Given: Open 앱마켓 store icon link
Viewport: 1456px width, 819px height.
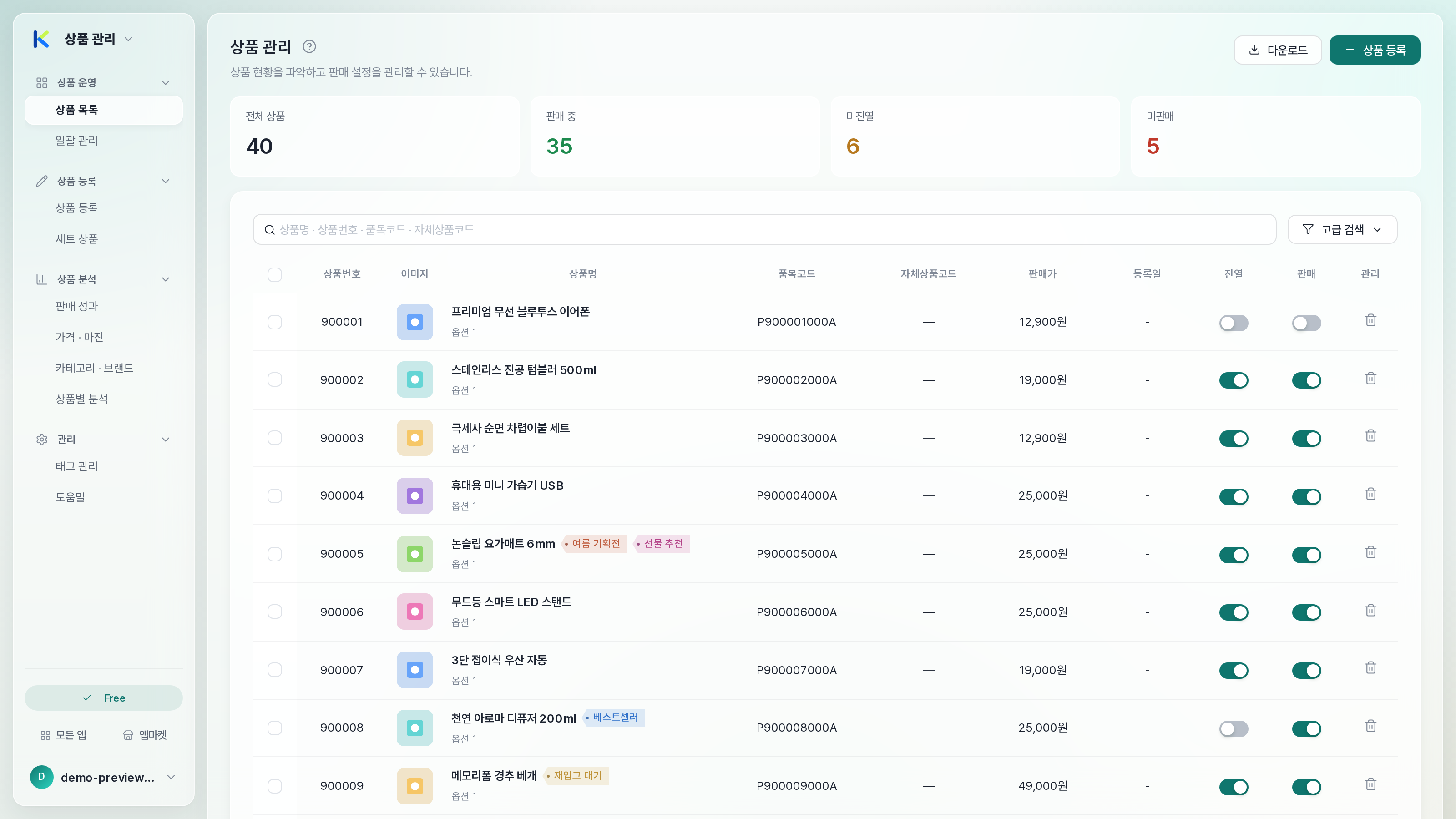Looking at the screenshot, I should [x=128, y=735].
